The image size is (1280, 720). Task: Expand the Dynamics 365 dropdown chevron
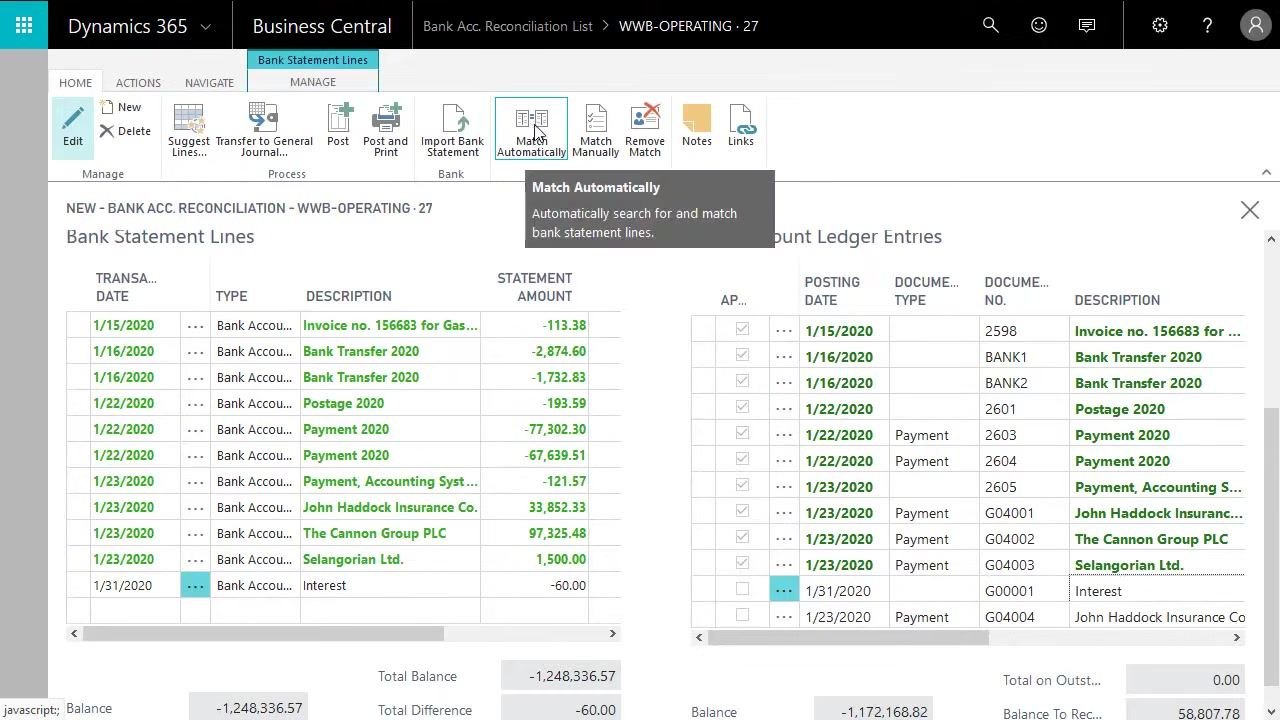pyautogui.click(x=206, y=27)
